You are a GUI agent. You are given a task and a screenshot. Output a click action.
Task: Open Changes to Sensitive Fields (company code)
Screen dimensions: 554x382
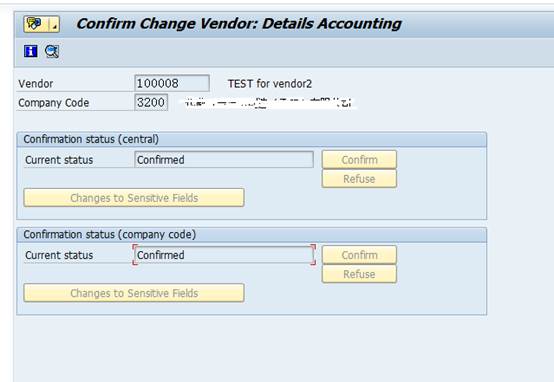[x=134, y=293]
